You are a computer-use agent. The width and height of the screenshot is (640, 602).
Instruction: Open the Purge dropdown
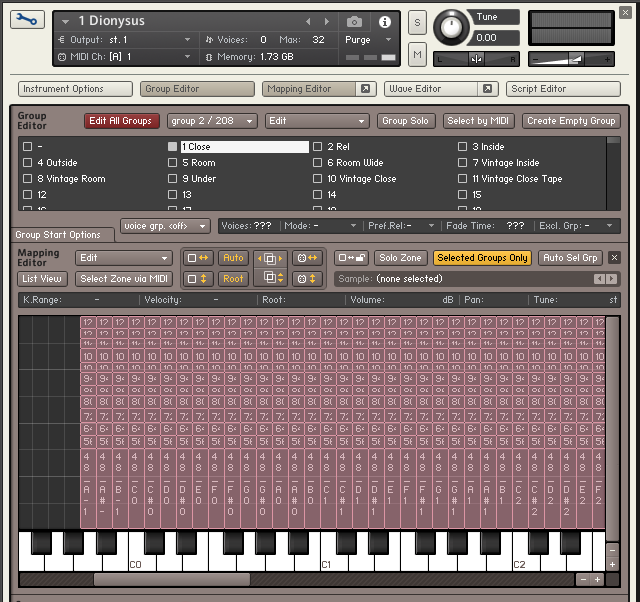pyautogui.click(x=388, y=40)
